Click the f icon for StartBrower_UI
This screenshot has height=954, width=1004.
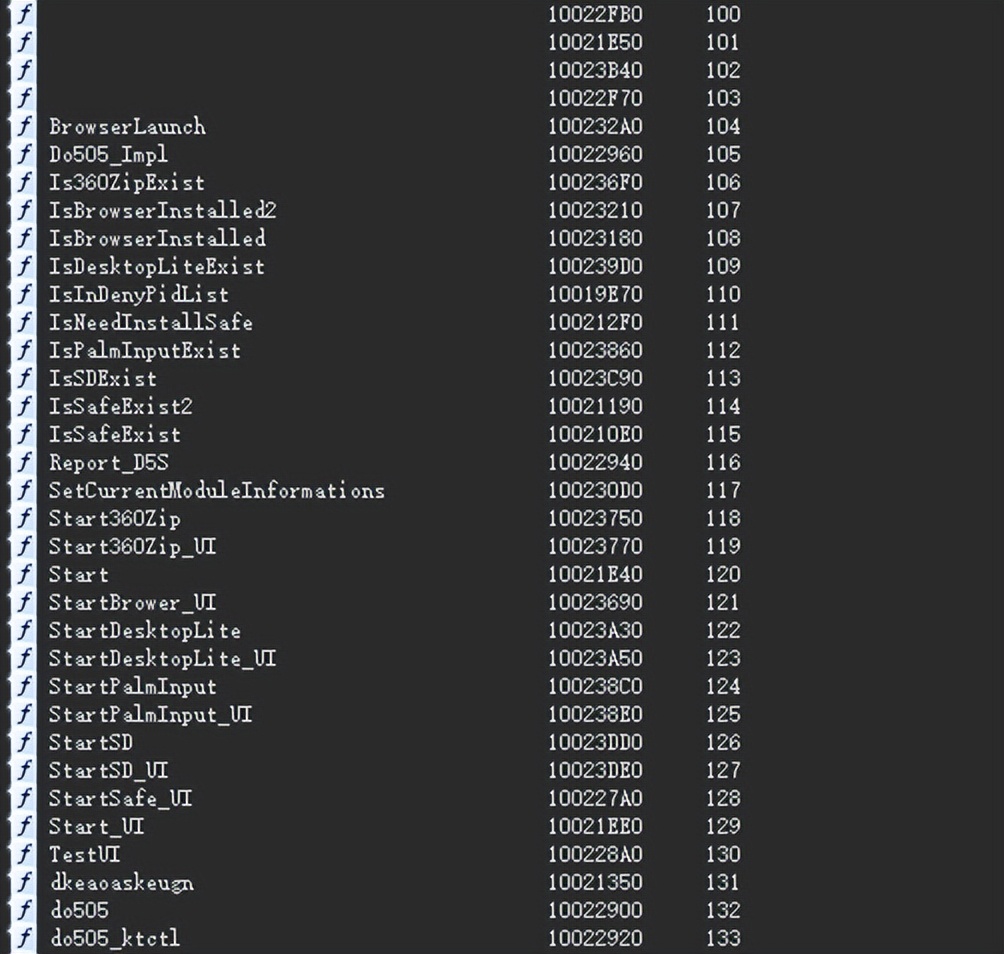tap(24, 602)
